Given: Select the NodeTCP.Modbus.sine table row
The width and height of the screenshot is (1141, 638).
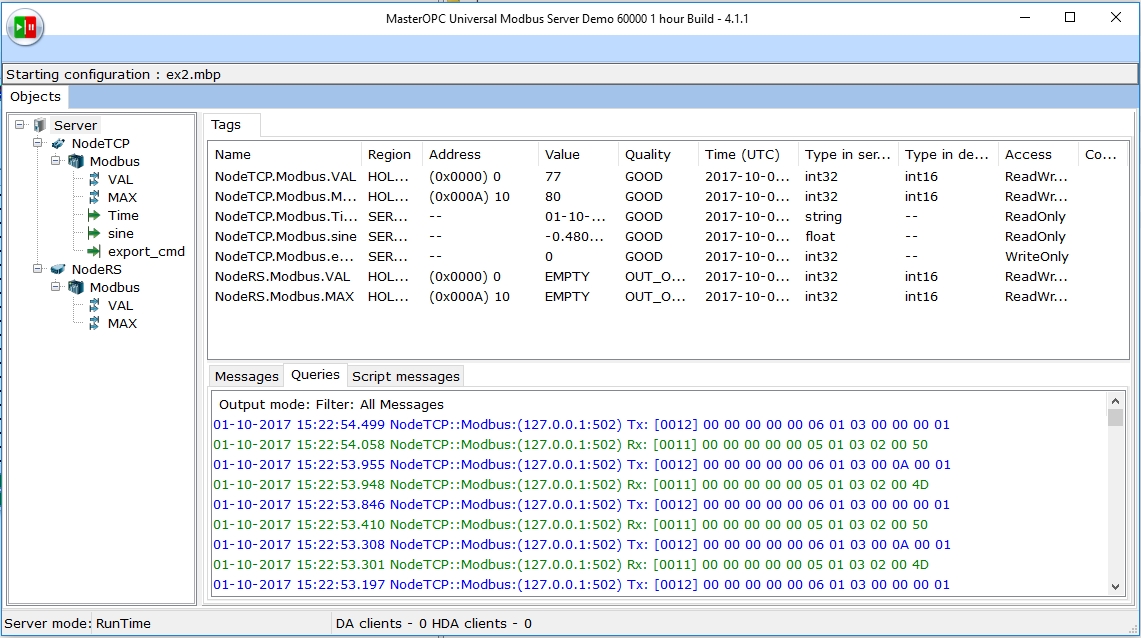Looking at the screenshot, I should [x=668, y=236].
